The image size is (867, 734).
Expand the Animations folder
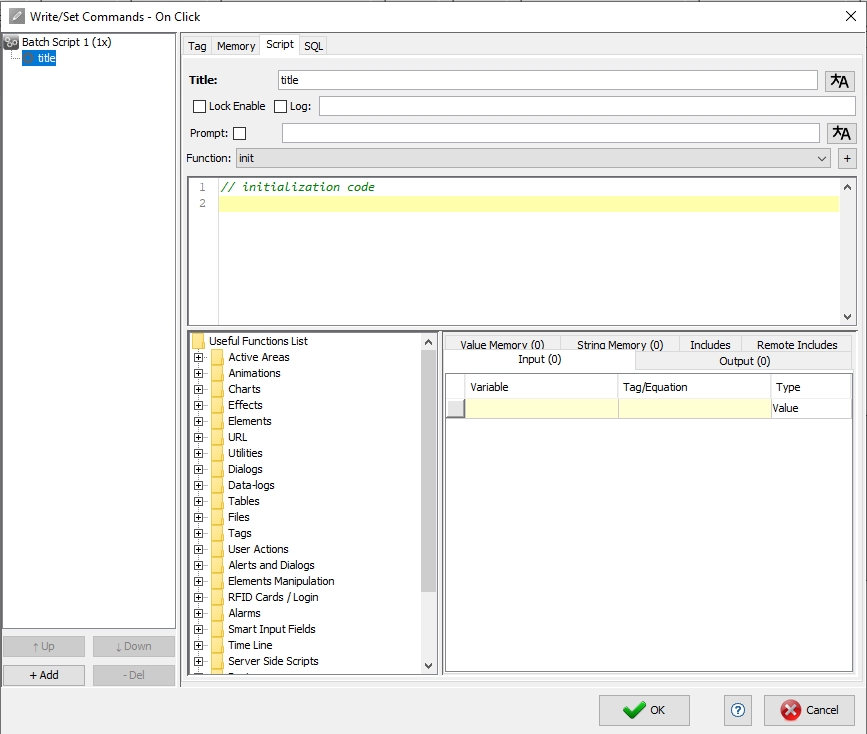tap(199, 373)
